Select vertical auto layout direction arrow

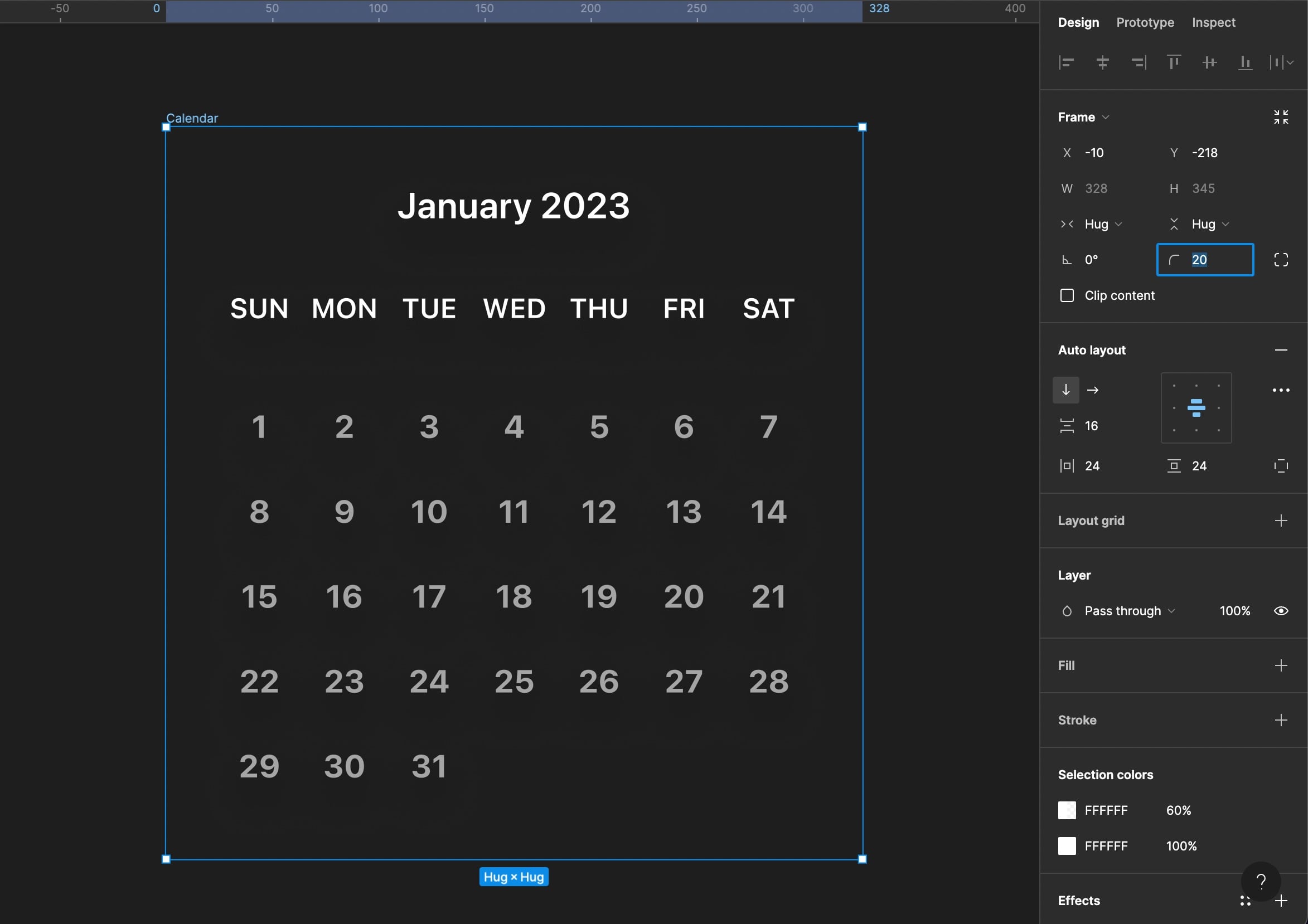(x=1065, y=391)
